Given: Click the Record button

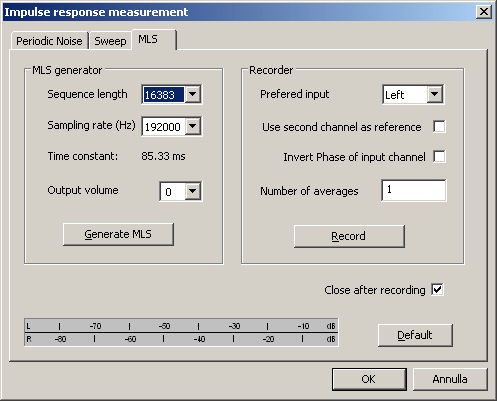Looking at the screenshot, I should click(349, 236).
